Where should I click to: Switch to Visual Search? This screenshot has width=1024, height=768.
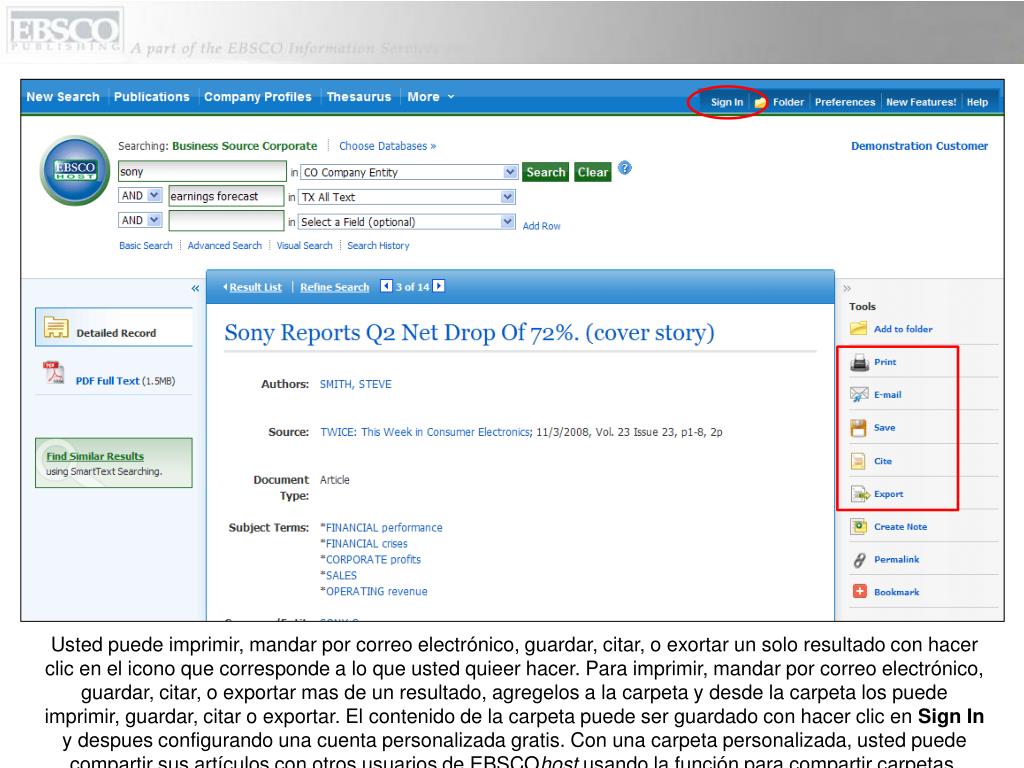coord(304,246)
